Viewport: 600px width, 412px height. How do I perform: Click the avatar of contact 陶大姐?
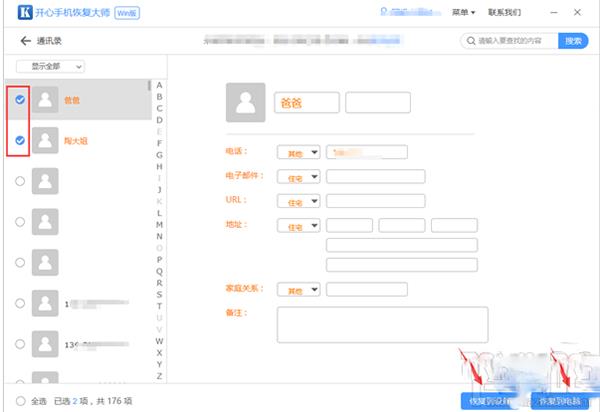click(x=46, y=141)
